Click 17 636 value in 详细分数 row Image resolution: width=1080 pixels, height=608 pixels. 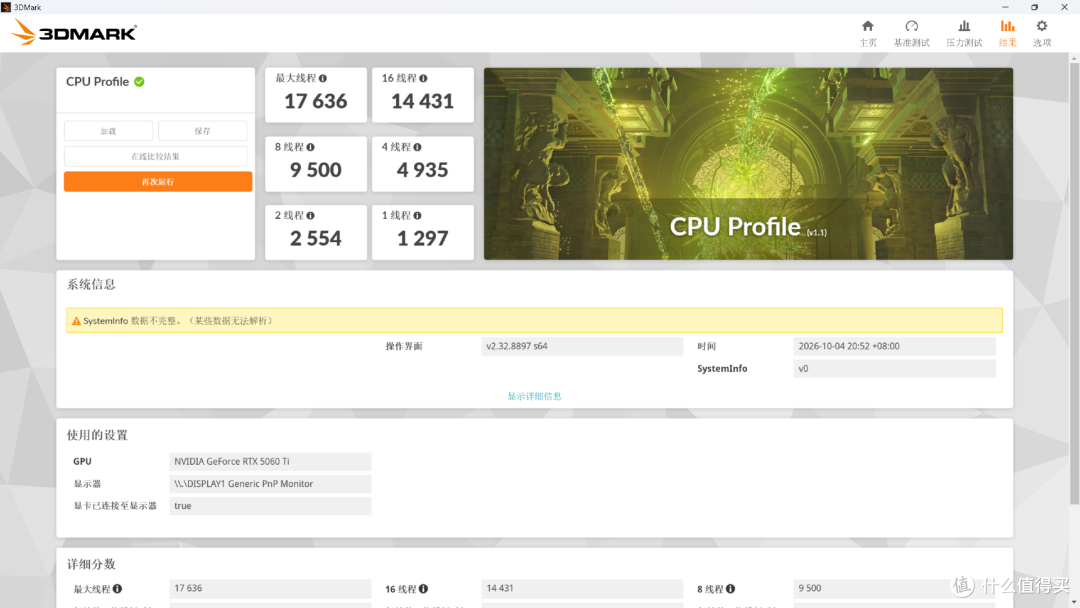tap(270, 589)
